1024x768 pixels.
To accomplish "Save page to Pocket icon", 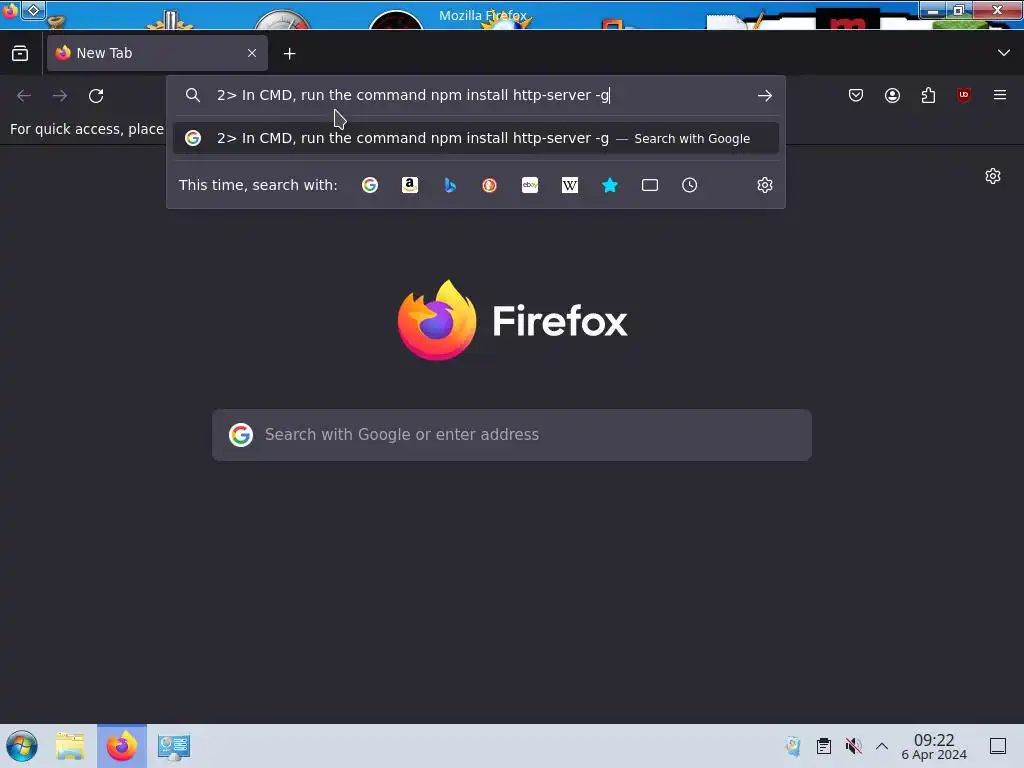I will point(856,95).
